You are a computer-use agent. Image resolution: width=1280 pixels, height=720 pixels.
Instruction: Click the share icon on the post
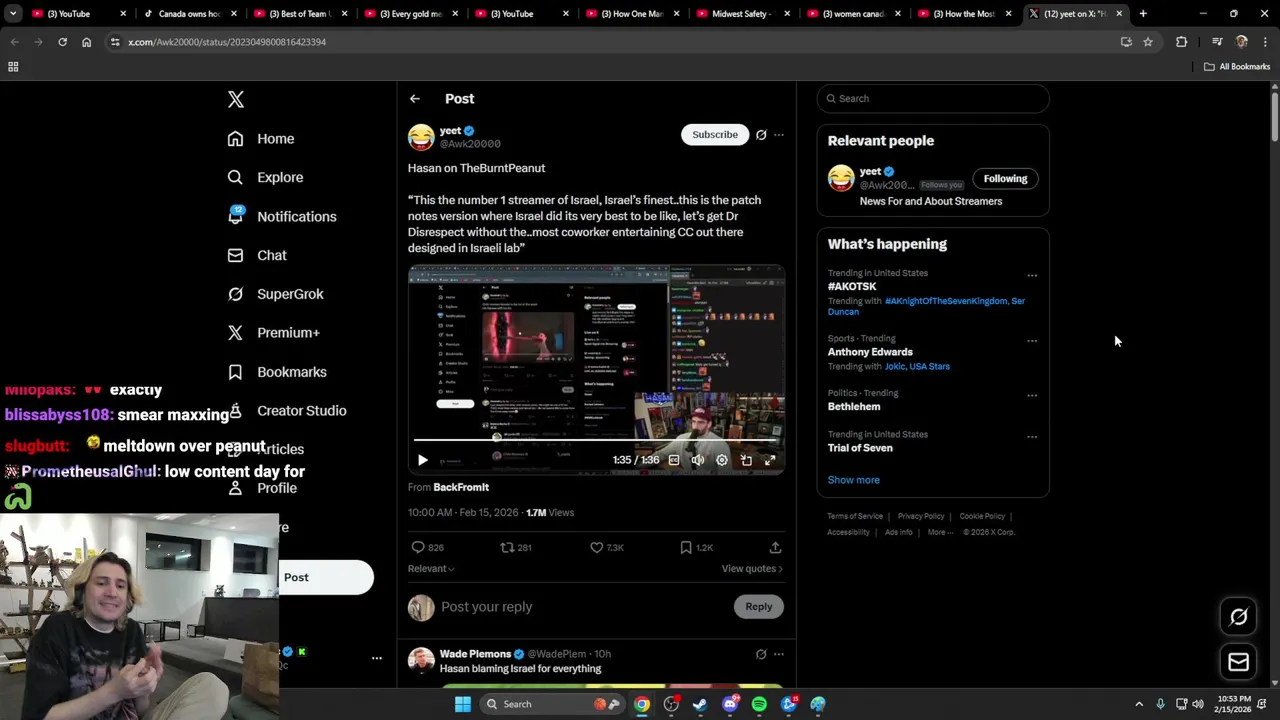coord(775,548)
